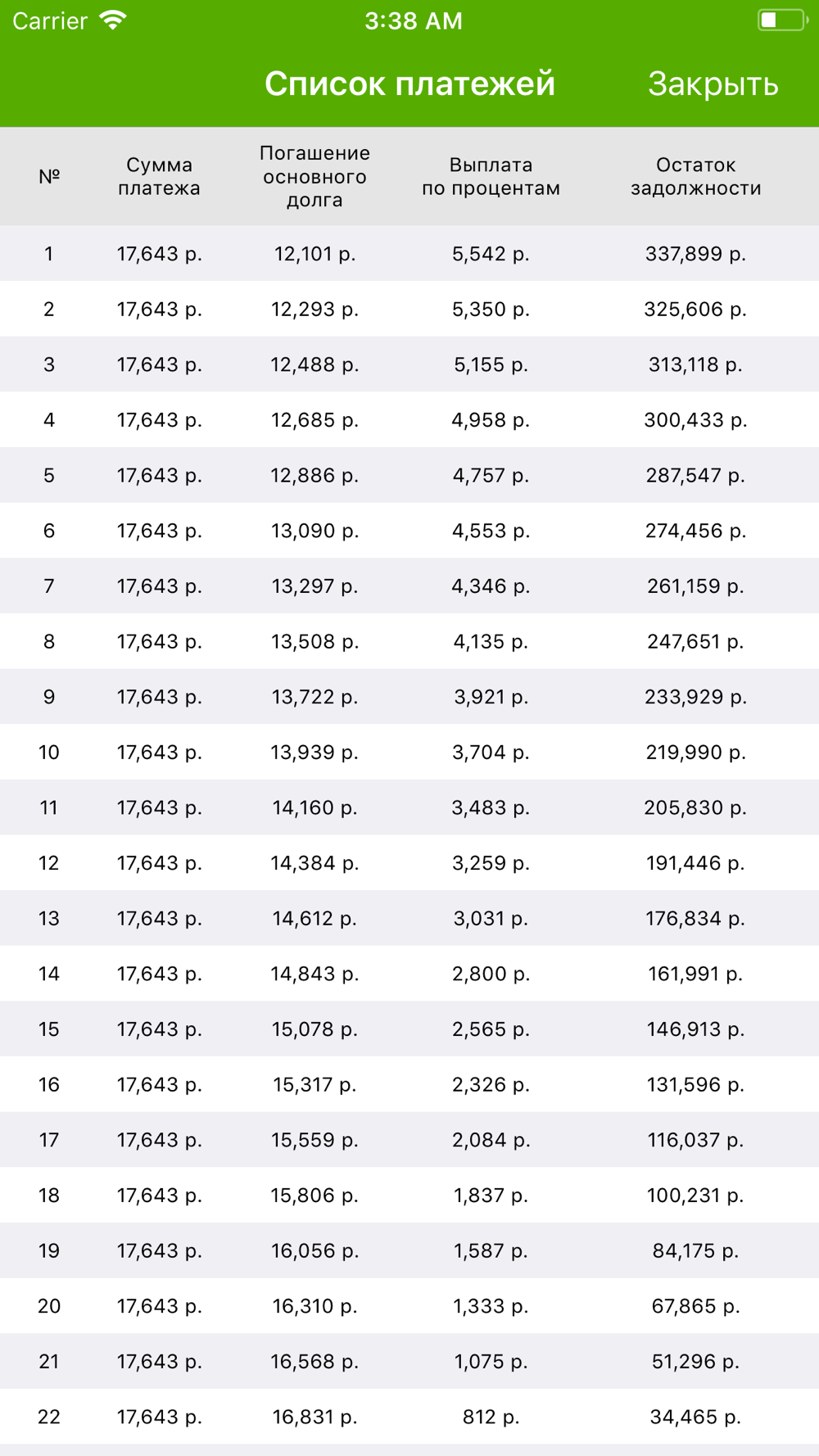Tap the 15,559 р. principal cell
This screenshot has height=1456, width=819.
tap(314, 1140)
